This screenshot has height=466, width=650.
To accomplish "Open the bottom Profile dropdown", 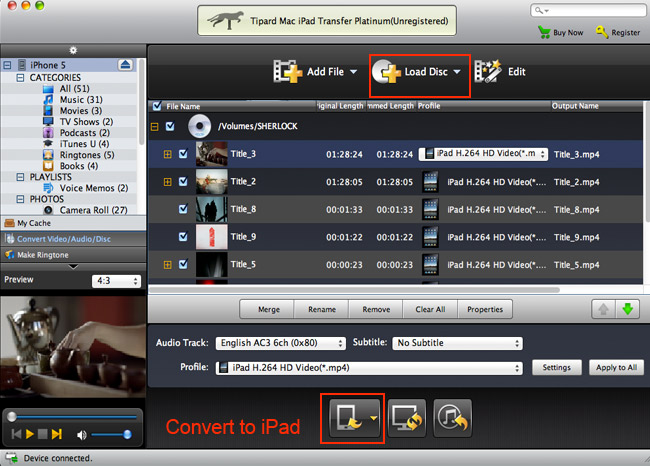I will pyautogui.click(x=369, y=368).
